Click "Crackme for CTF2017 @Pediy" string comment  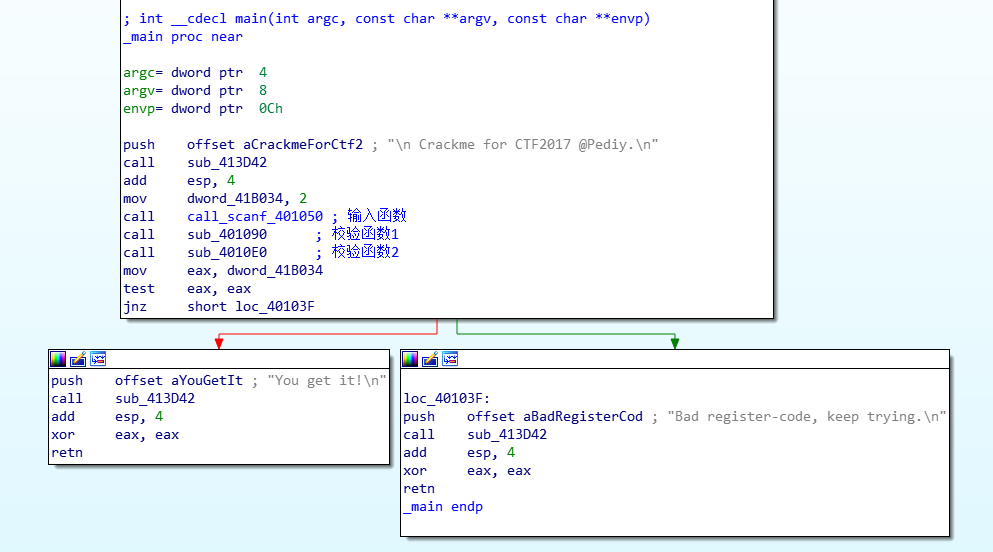pos(523,144)
